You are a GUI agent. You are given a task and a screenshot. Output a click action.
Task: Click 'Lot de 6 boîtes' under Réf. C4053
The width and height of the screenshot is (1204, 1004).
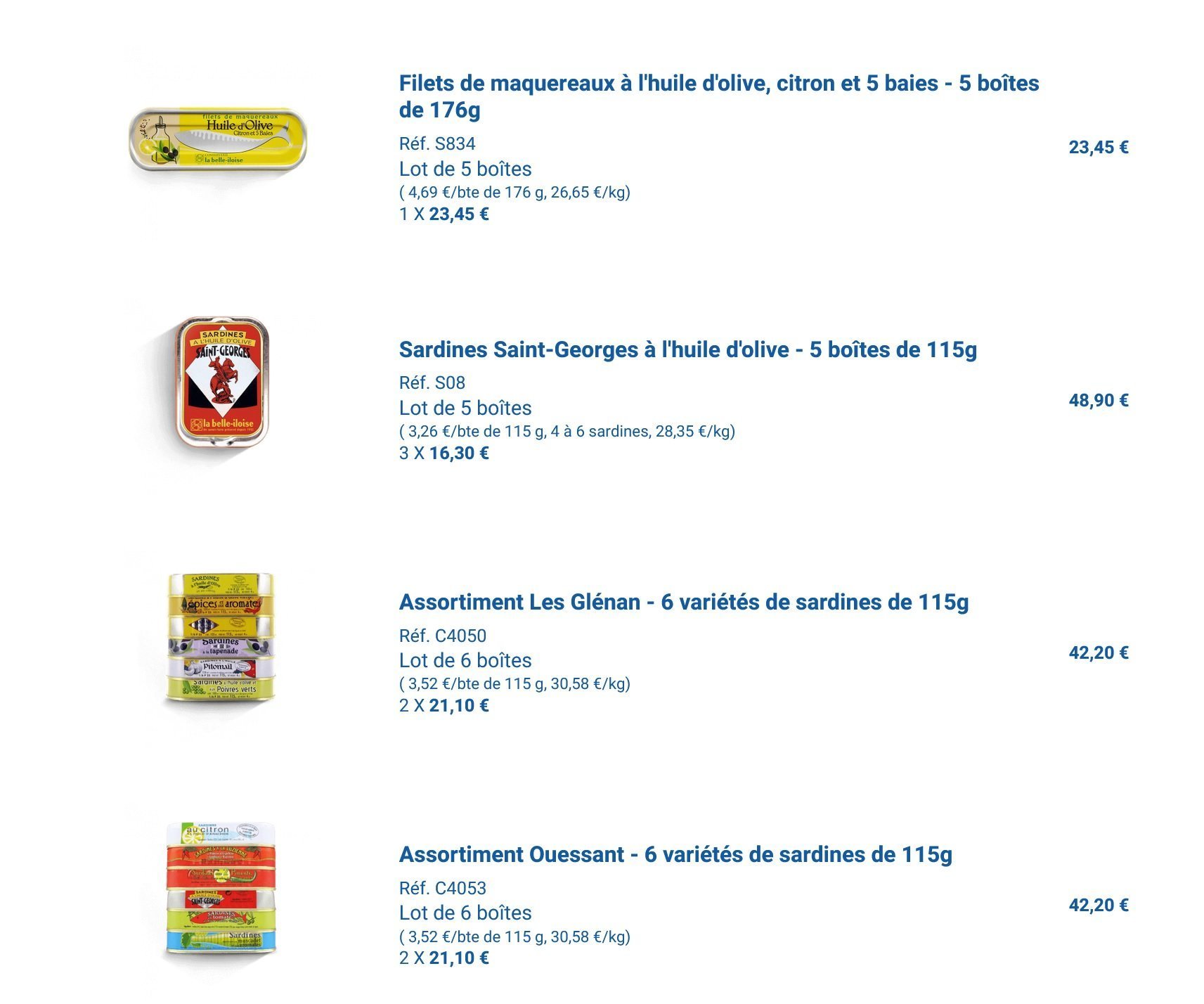[465, 913]
